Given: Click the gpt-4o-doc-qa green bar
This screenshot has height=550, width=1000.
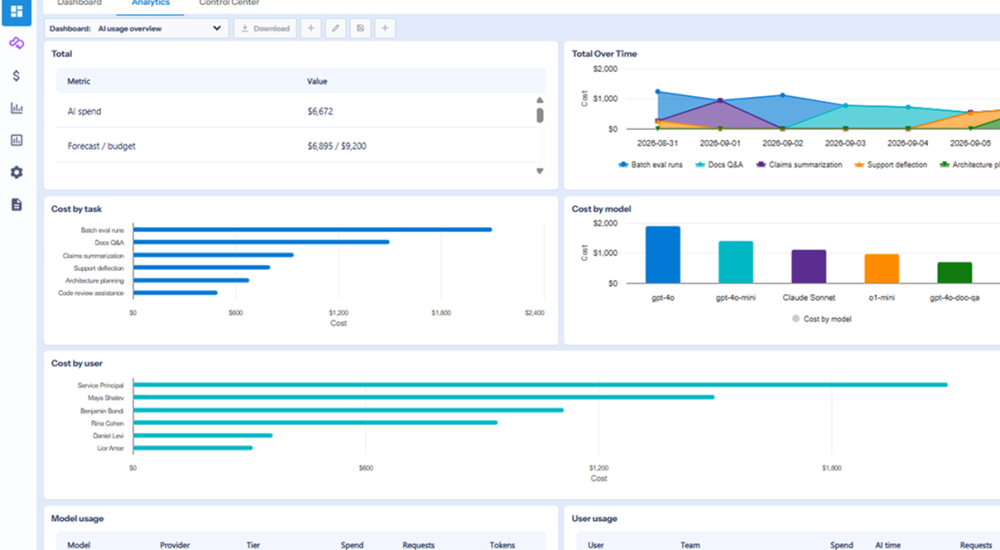Looking at the screenshot, I should click(955, 272).
